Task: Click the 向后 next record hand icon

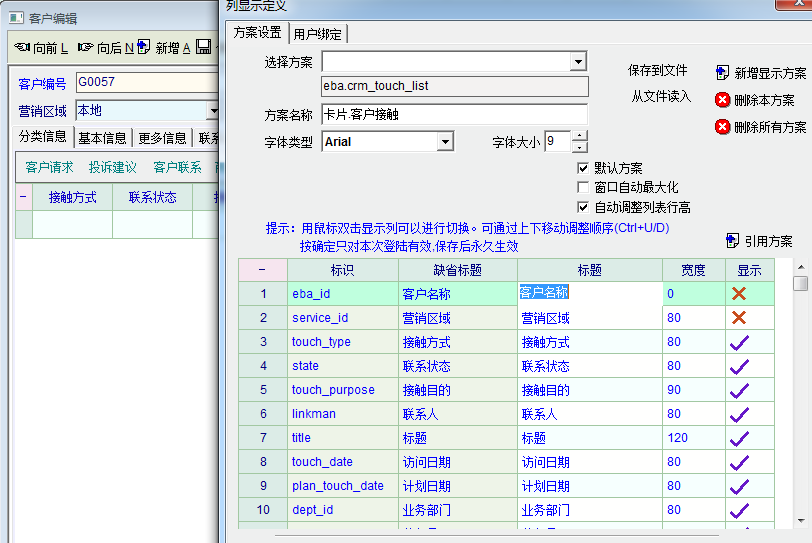Action: [85, 47]
